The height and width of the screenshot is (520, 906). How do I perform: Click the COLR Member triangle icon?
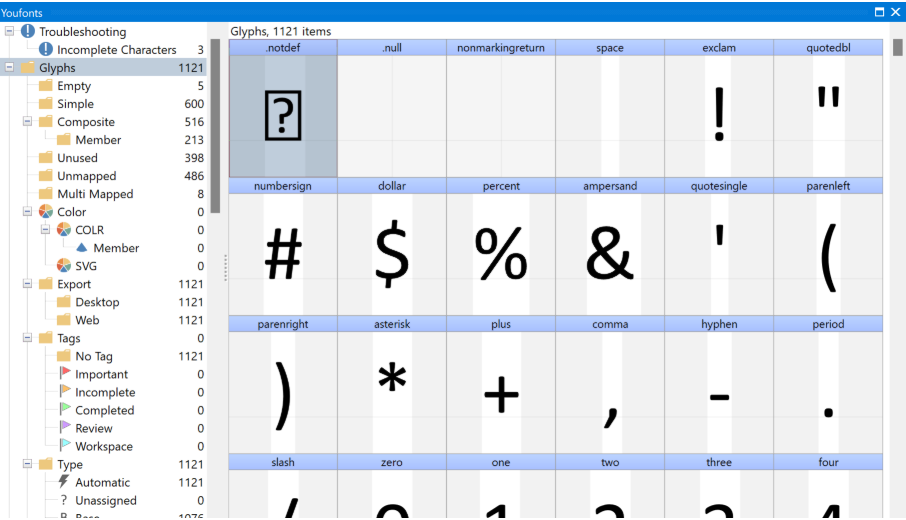point(82,248)
